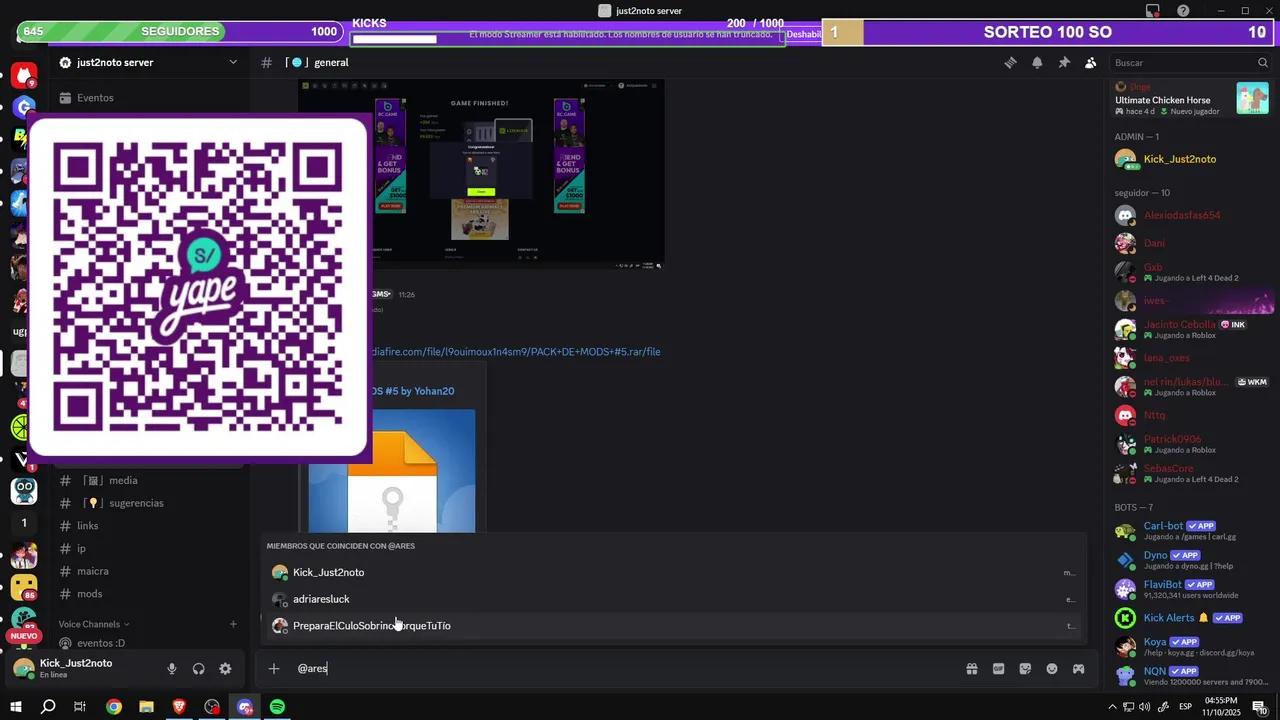Select Kick_Just2noto in mention suggestions
The height and width of the screenshot is (720, 1280).
click(x=673, y=572)
